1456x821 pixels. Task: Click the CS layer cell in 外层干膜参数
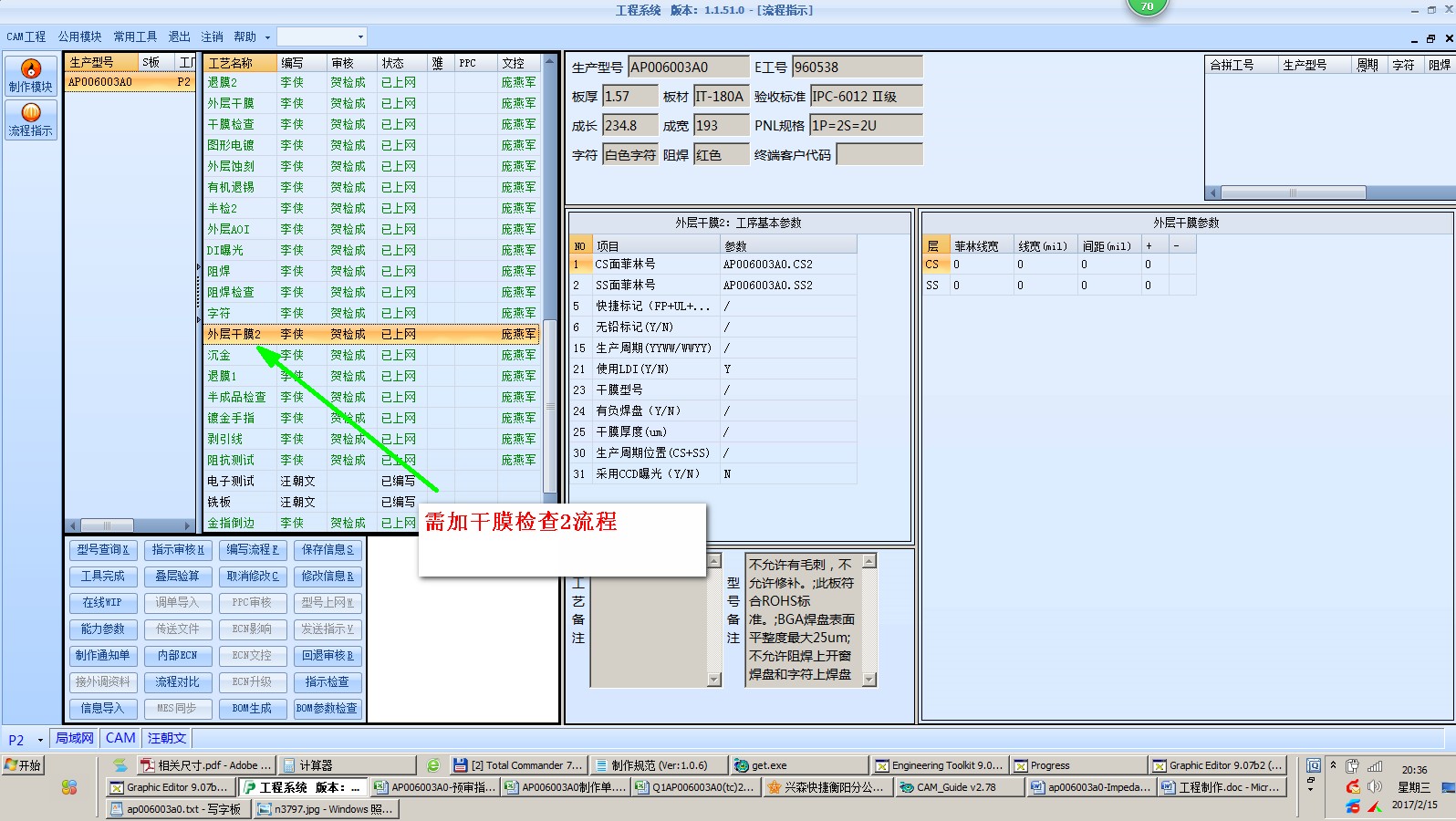(935, 264)
